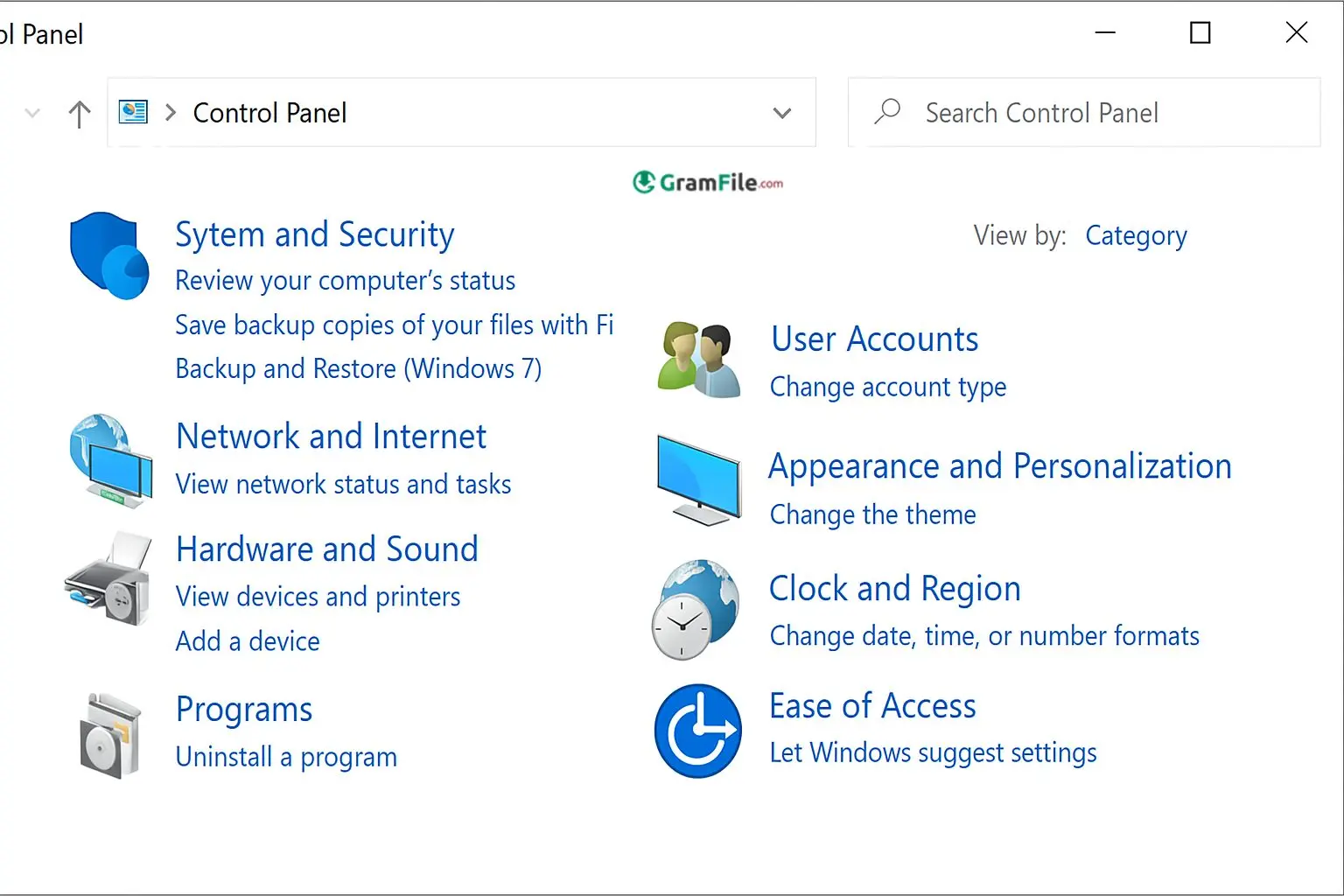This screenshot has height=896, width=1344.
Task: Maximize the Control Panel window
Action: tap(1200, 33)
